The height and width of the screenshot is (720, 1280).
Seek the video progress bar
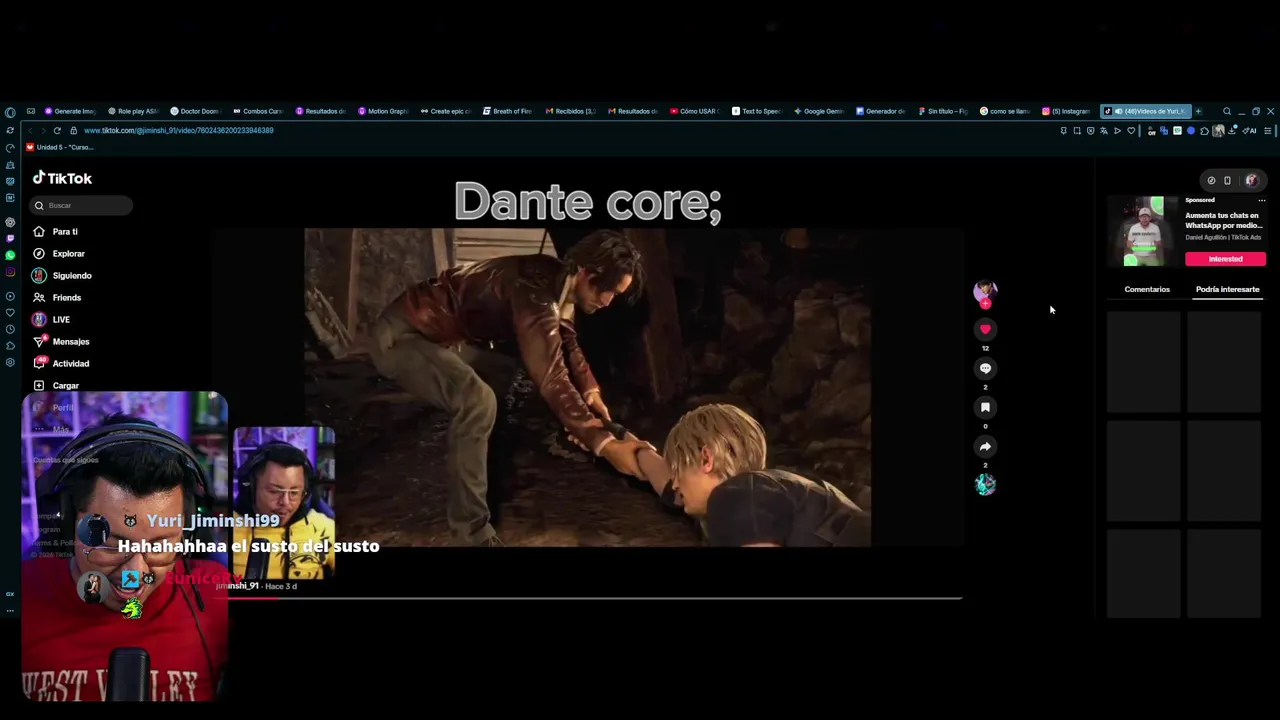pyautogui.click(x=589, y=598)
